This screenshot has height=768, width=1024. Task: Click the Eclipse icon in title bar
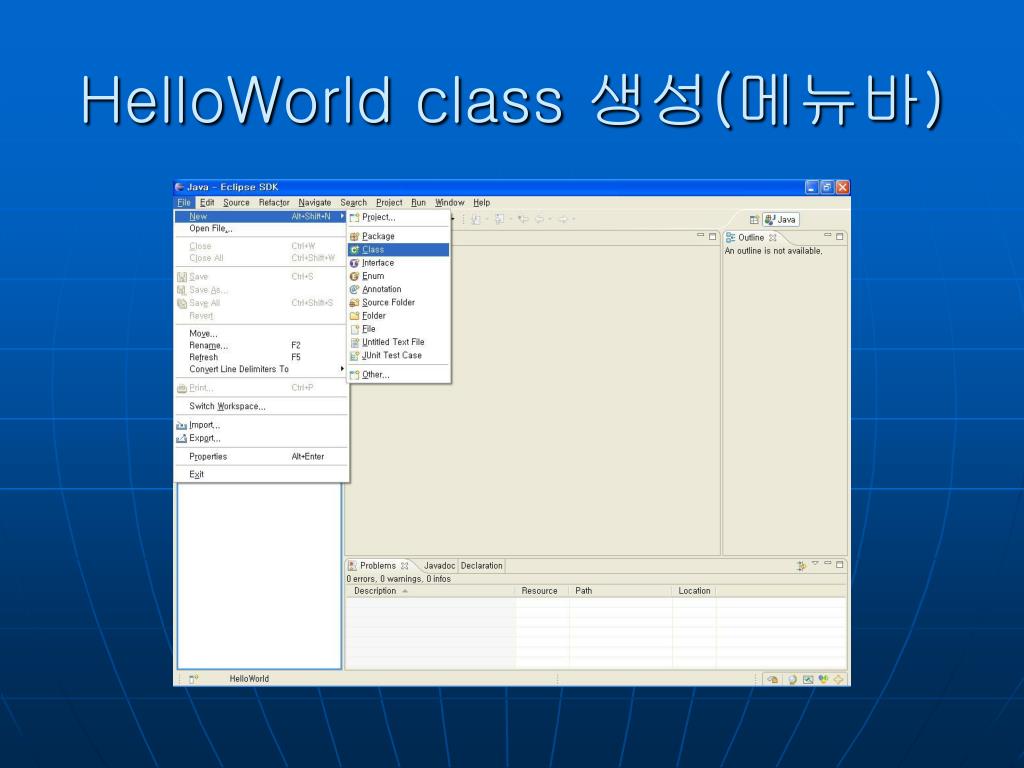click(180, 187)
